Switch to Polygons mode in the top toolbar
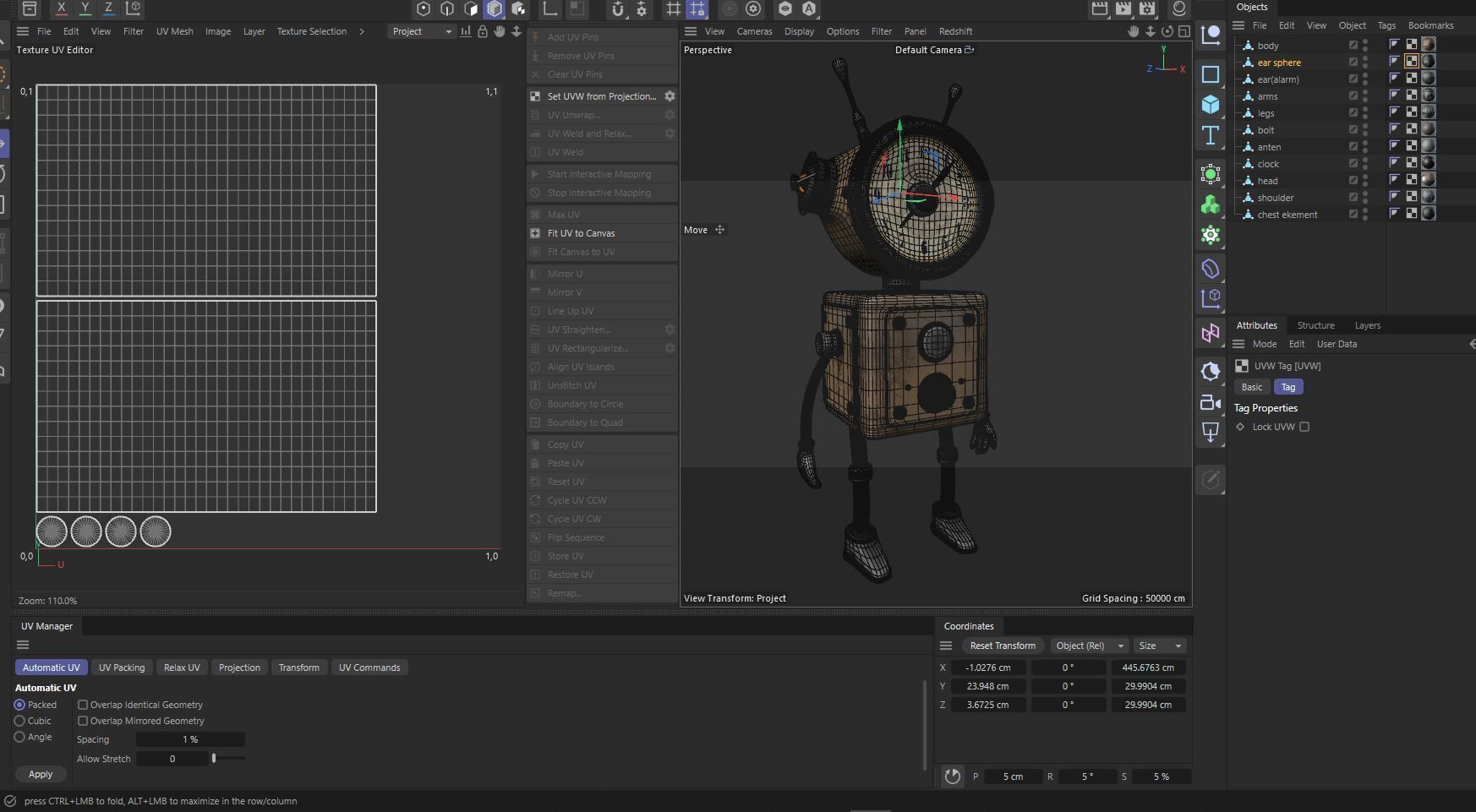Screen dimensions: 1476x812 [471, 8]
